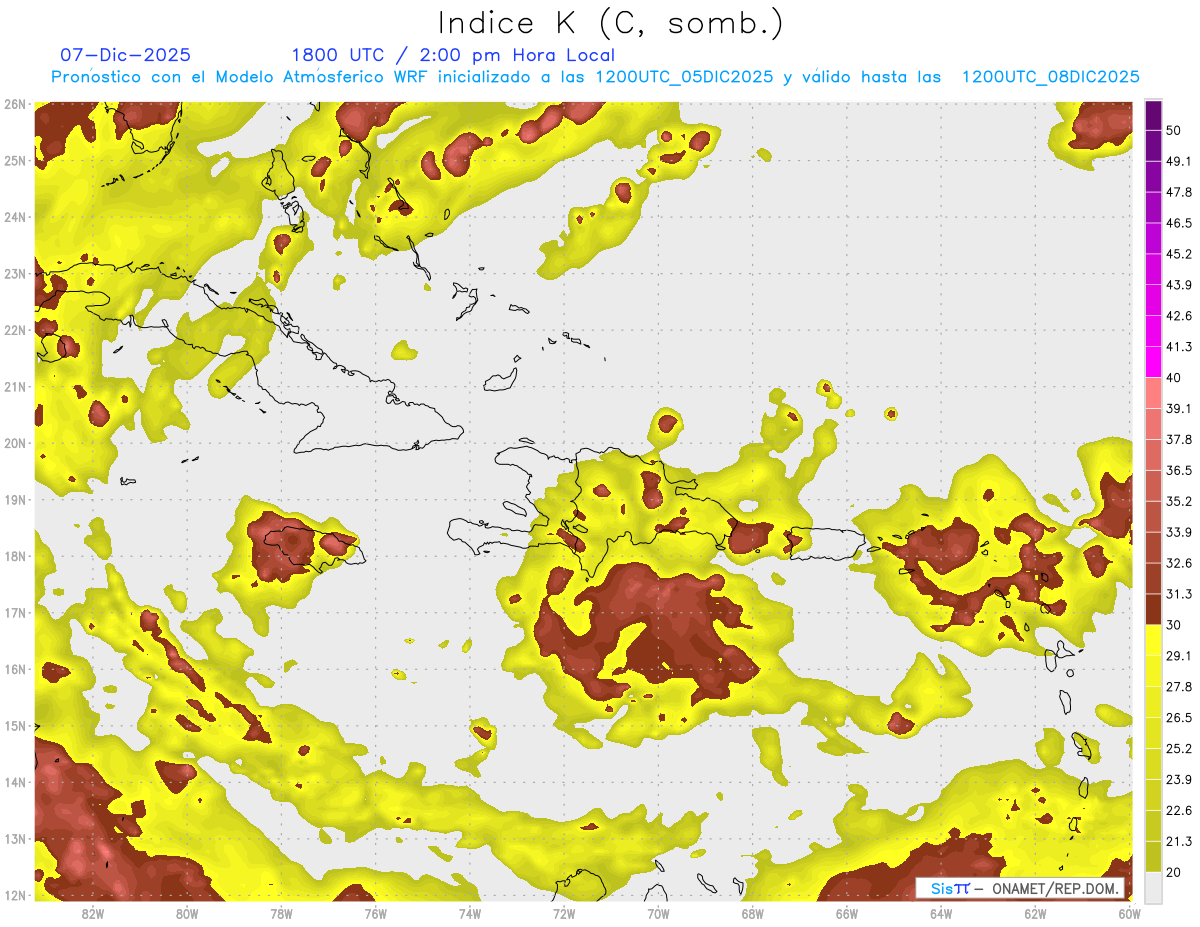Click the latitude label "20N"

pos(14,443)
